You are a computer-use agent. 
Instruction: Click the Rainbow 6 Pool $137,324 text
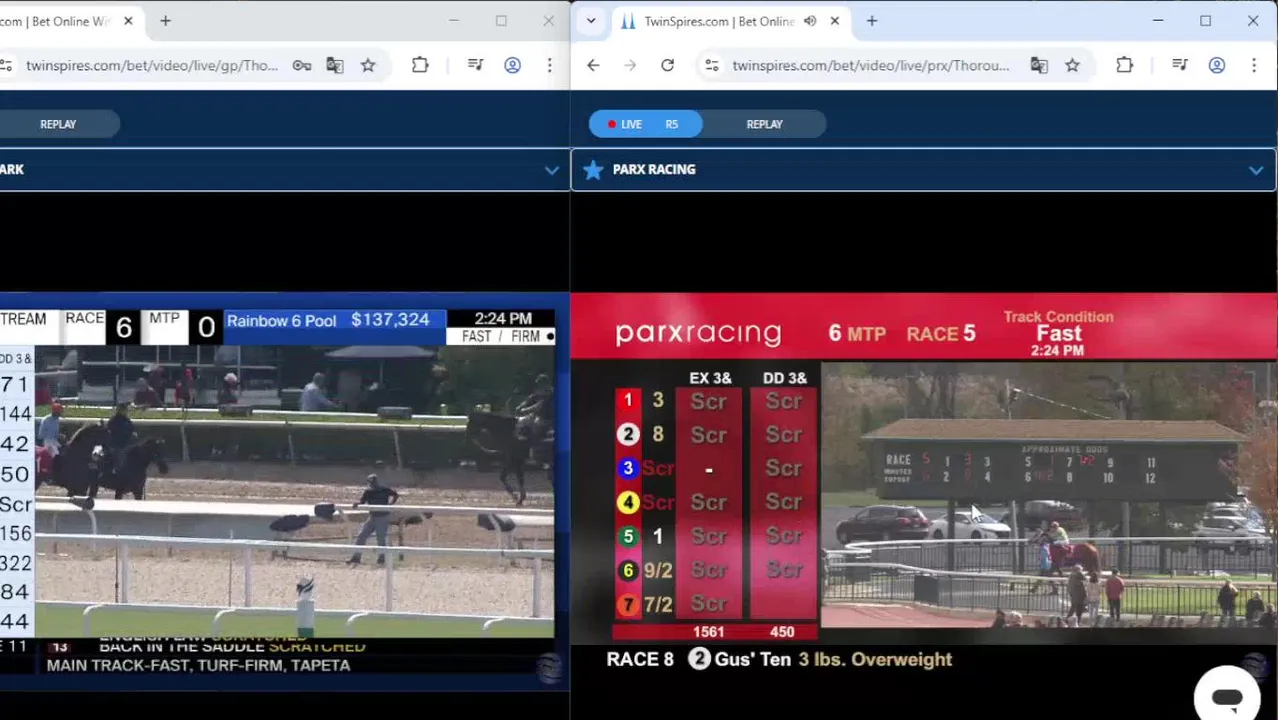pyautogui.click(x=328, y=320)
